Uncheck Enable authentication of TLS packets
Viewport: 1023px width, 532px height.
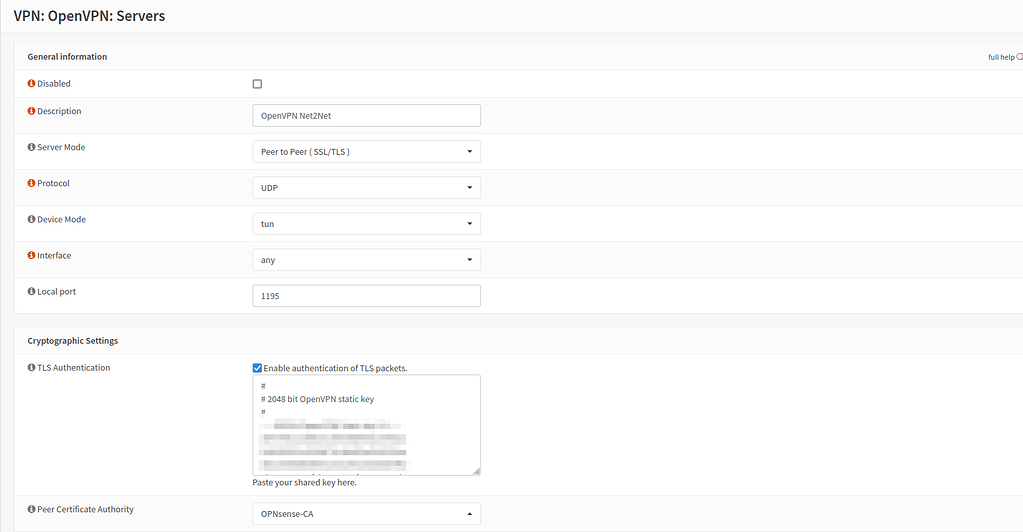click(x=258, y=368)
